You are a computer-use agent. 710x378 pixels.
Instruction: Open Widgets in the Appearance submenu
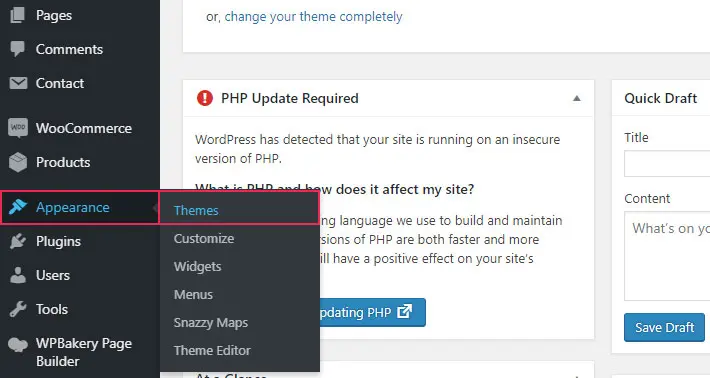coord(197,266)
